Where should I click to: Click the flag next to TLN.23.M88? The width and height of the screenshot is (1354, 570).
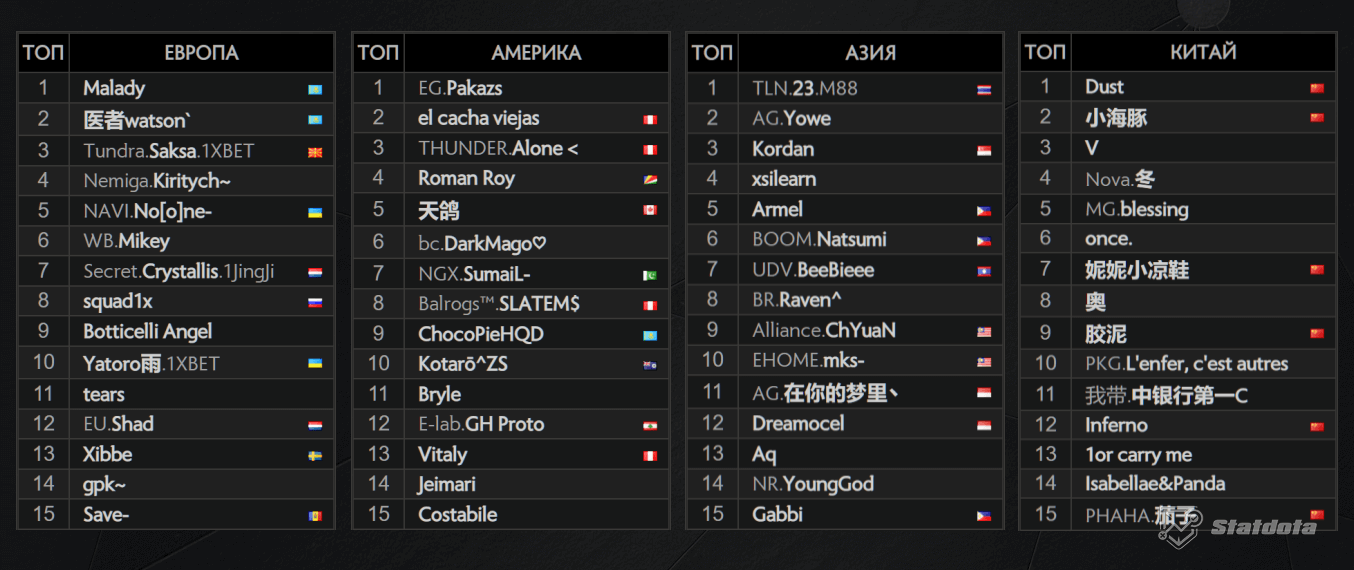pos(984,89)
